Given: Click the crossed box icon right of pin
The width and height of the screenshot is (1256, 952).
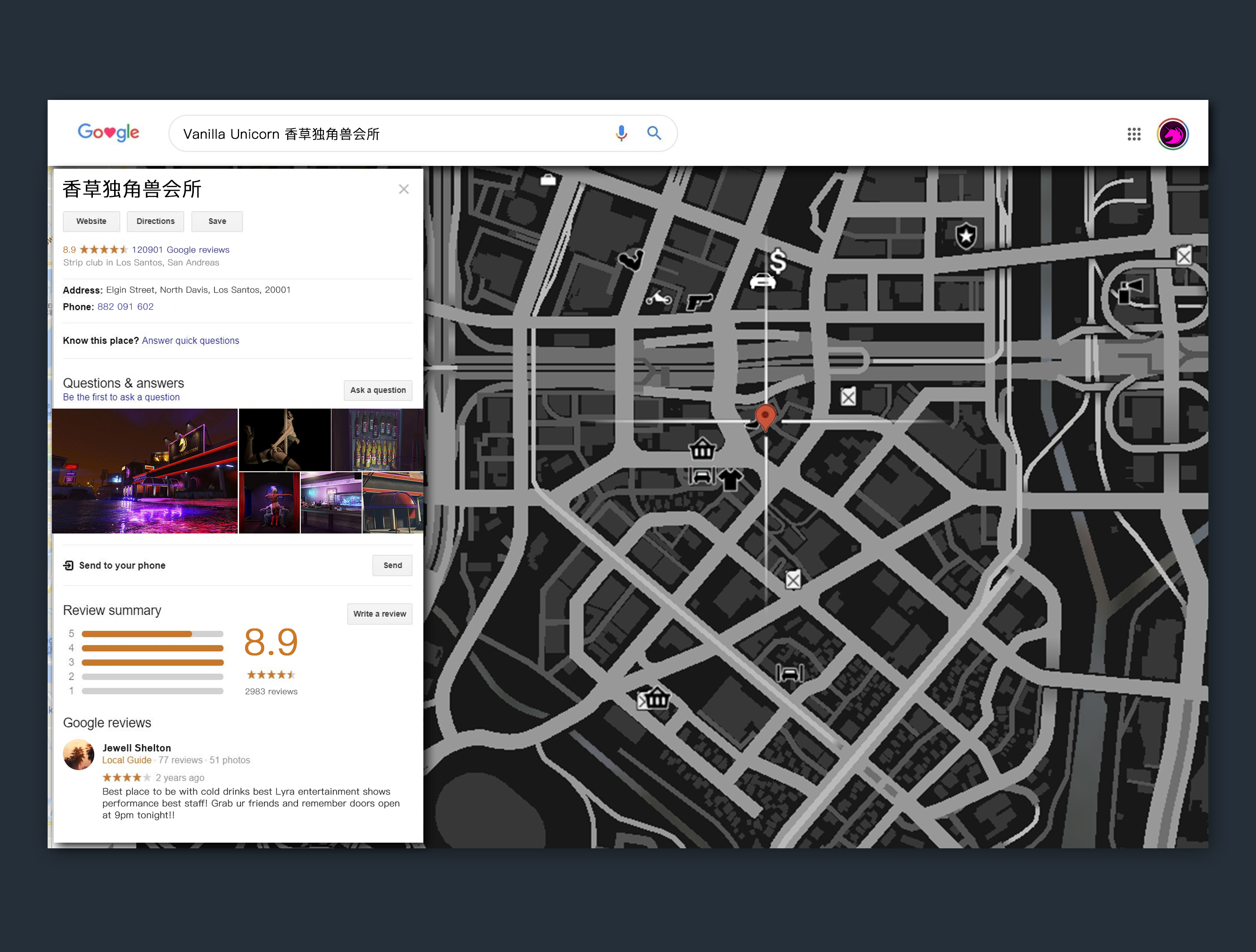Looking at the screenshot, I should coord(848,396).
